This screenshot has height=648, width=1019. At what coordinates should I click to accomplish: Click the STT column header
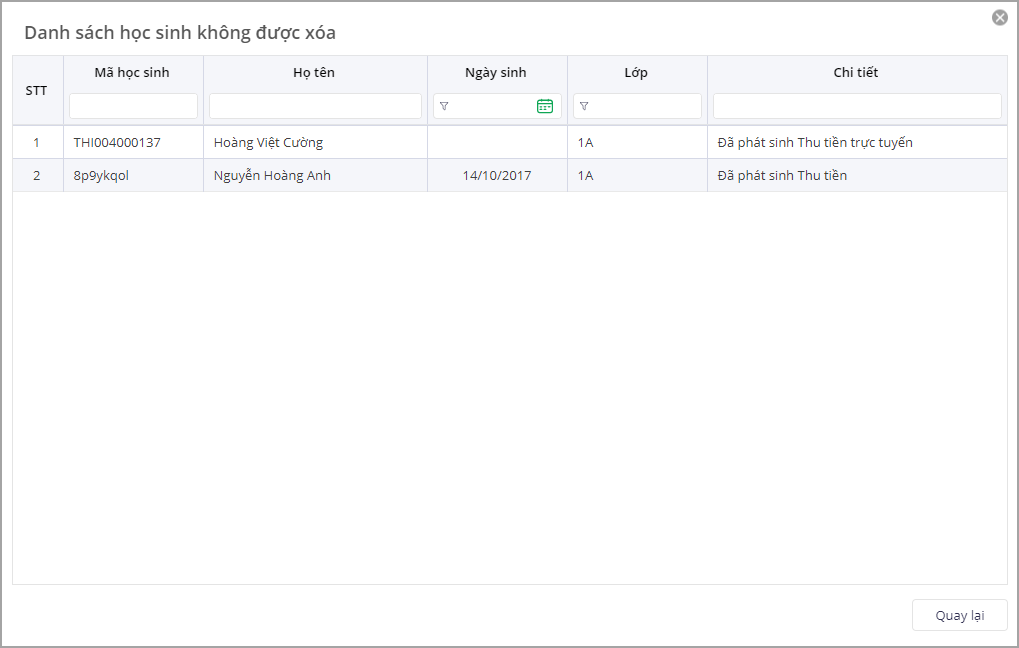[x=37, y=90]
